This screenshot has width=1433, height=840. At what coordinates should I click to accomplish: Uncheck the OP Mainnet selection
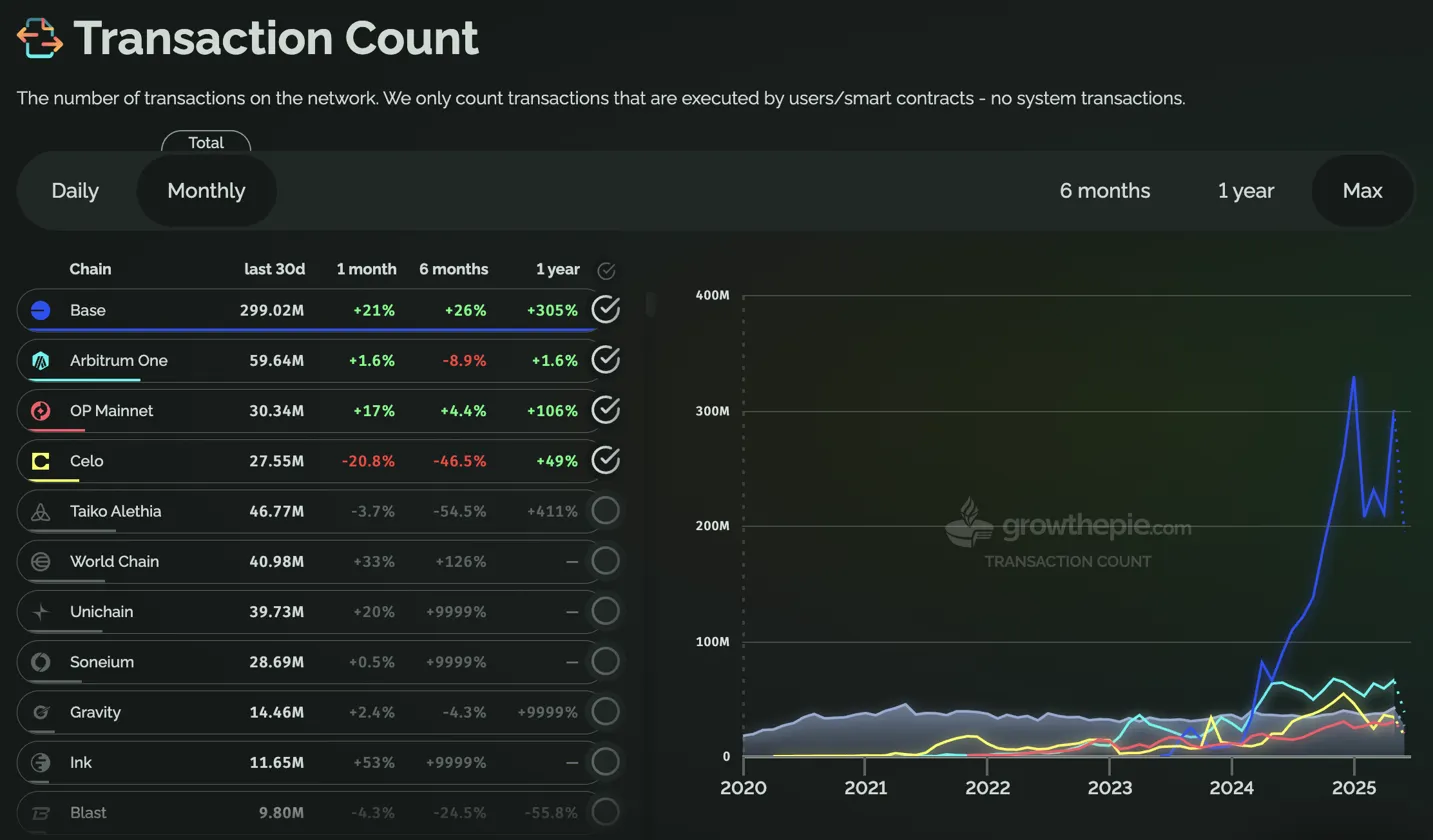coord(606,410)
